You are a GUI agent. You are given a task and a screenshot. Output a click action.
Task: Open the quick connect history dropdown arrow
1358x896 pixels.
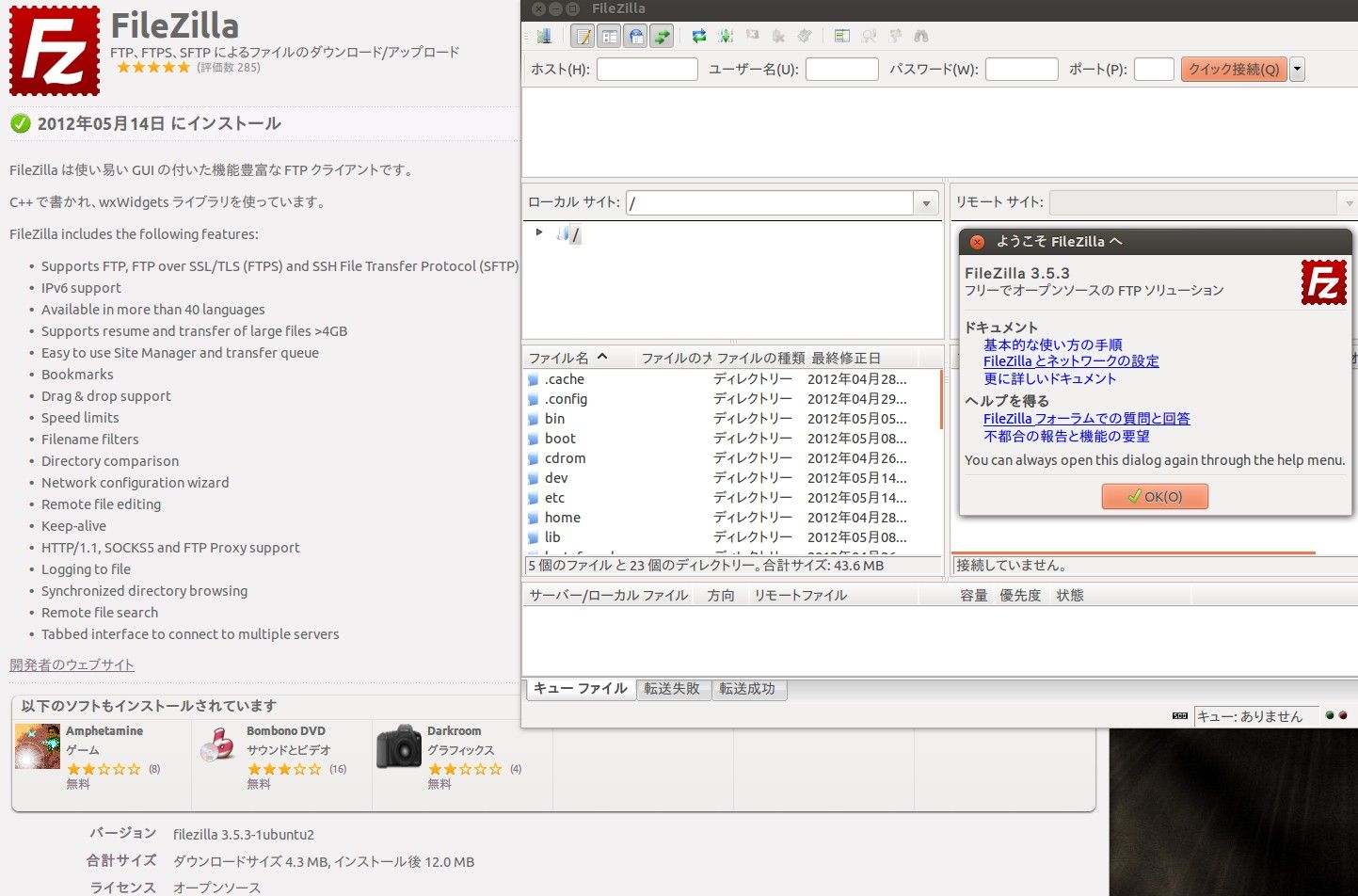1297,70
